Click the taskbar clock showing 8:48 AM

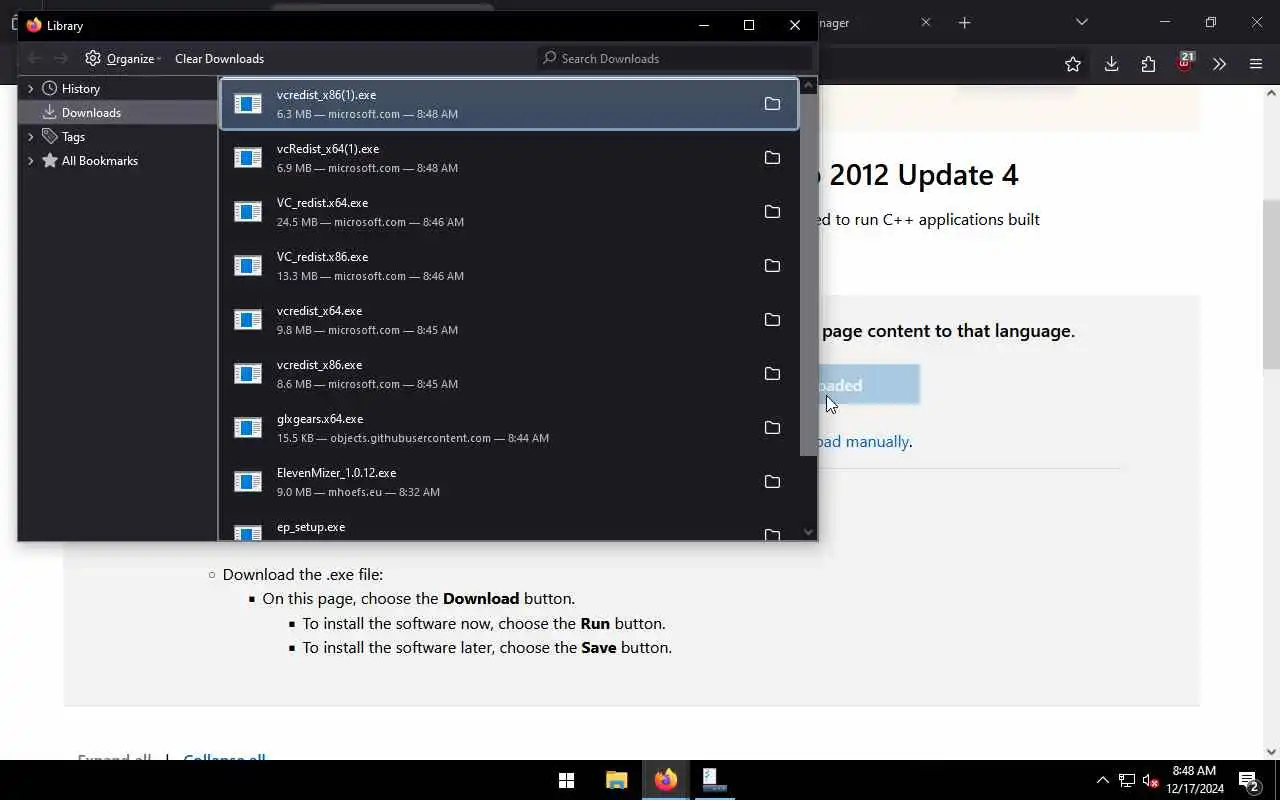point(1194,780)
